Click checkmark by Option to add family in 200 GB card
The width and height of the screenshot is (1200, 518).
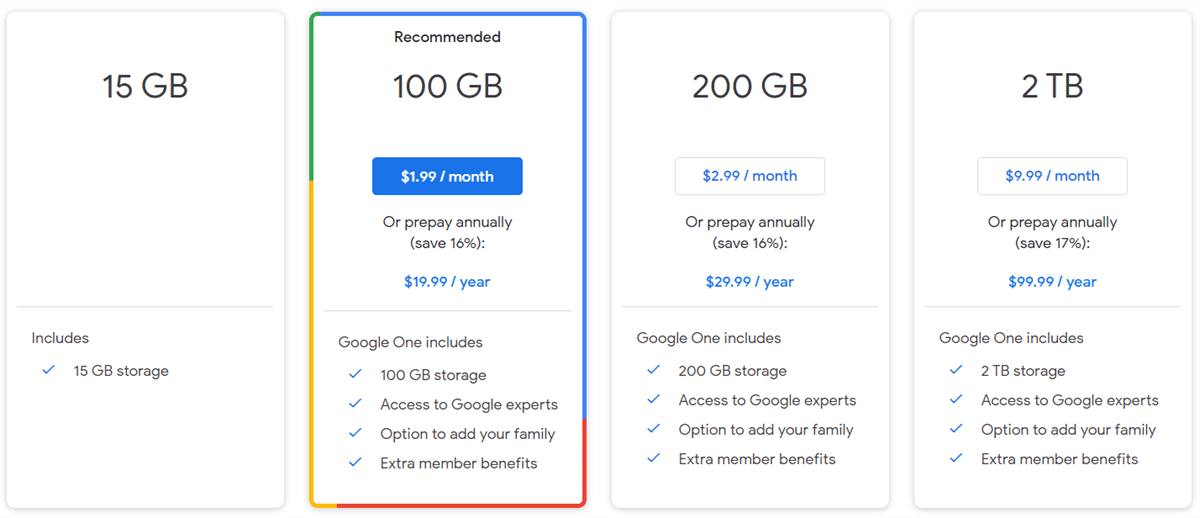click(653, 429)
